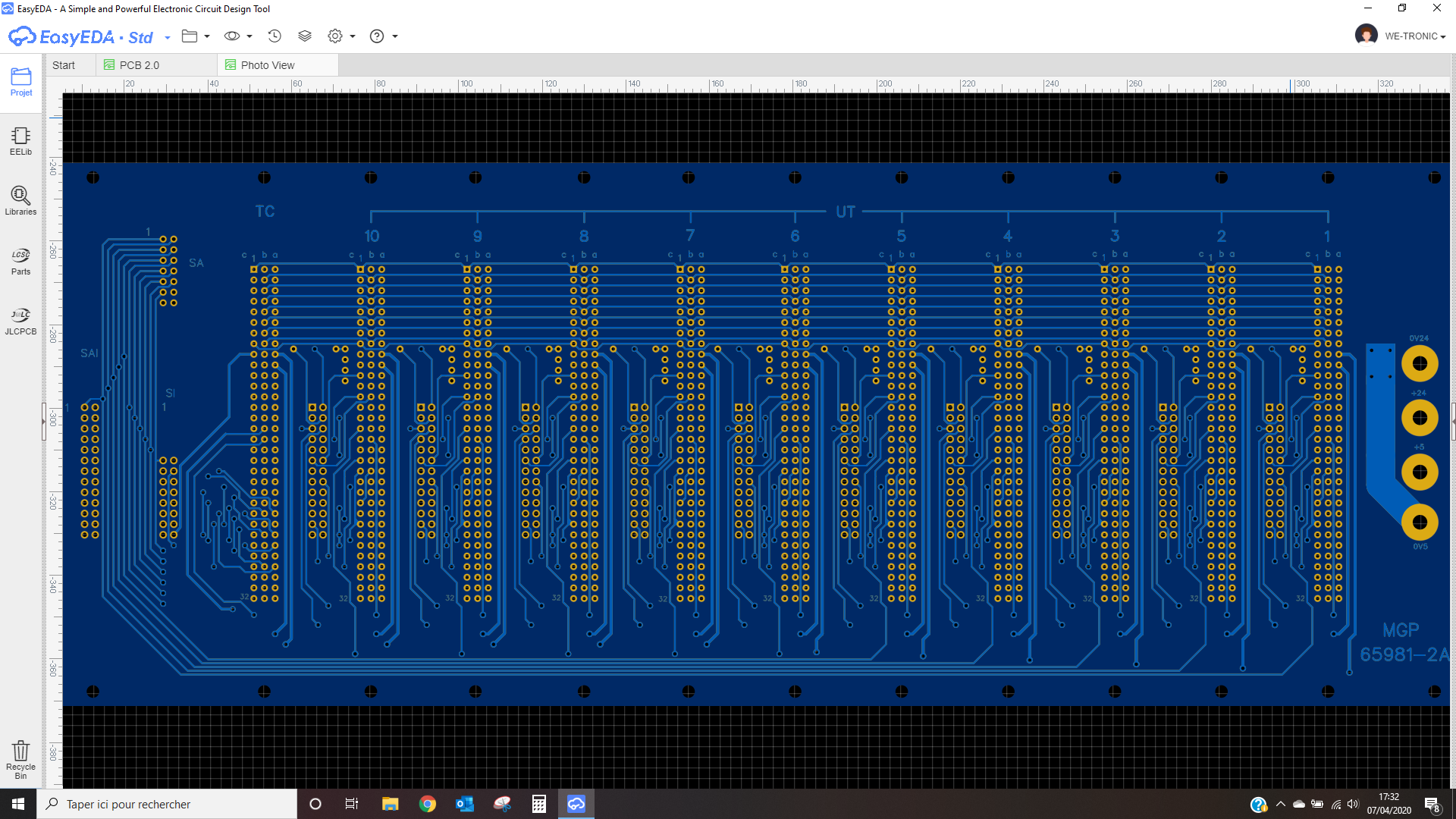This screenshot has height=819, width=1456.
Task: Click the +24 power pad
Action: point(1420,418)
